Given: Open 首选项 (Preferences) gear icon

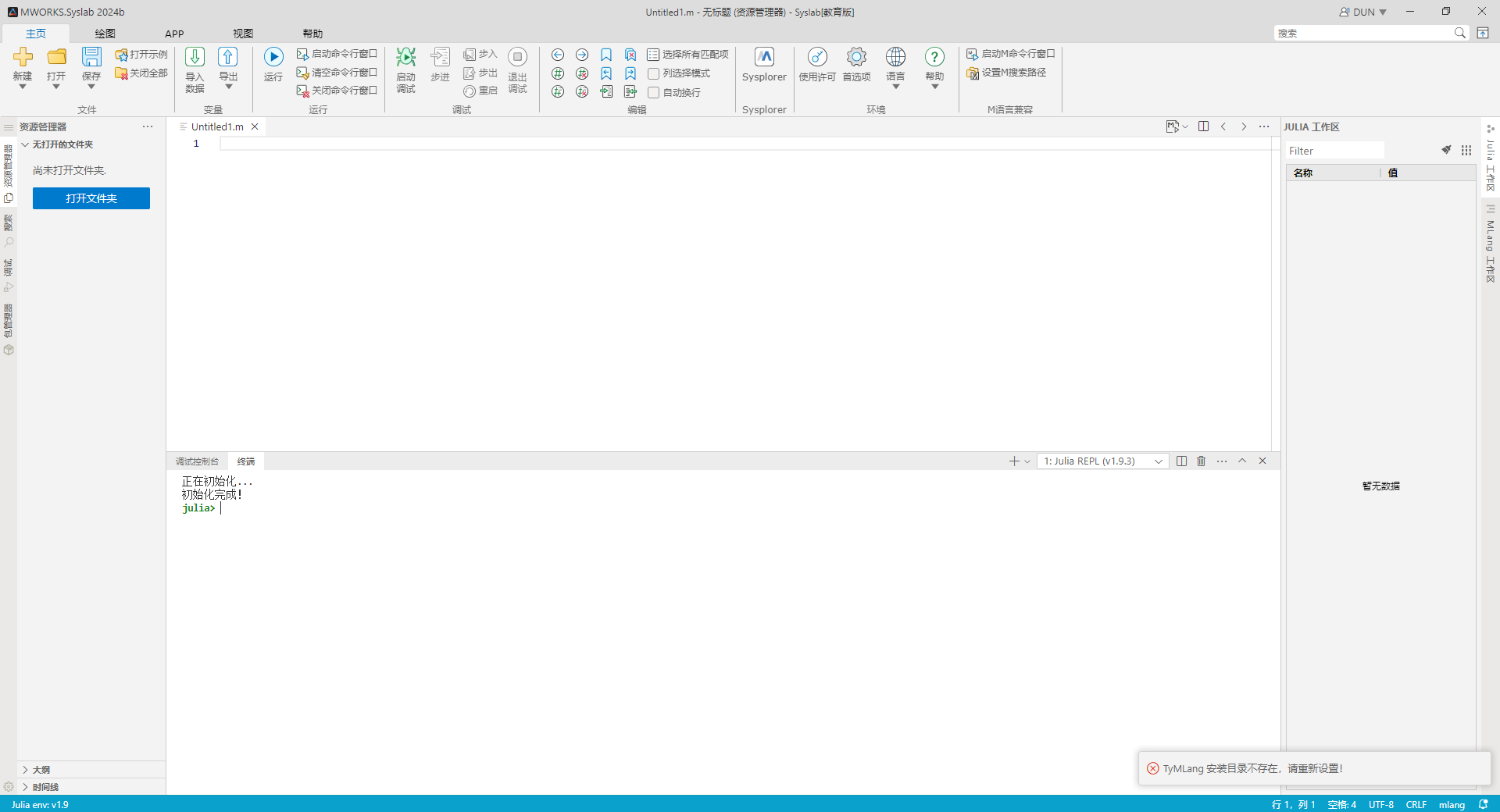Looking at the screenshot, I should click(856, 56).
